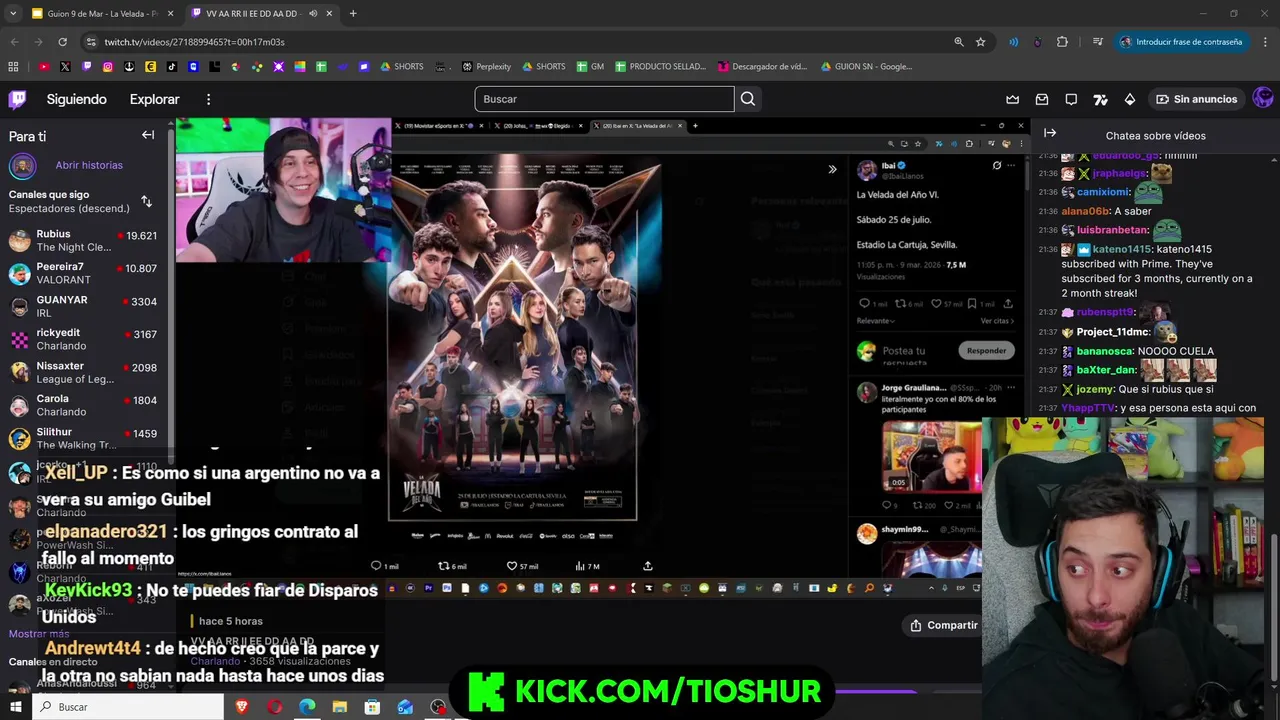
Task: Open GUANYAR channel in the sidebar
Action: point(83,306)
